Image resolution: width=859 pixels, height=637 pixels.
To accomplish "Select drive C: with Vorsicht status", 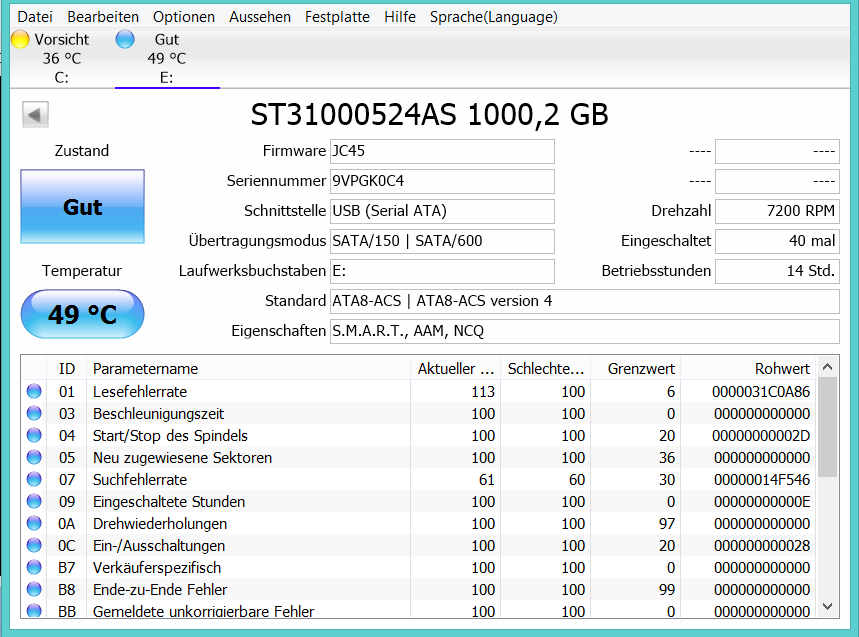I will tap(61, 58).
